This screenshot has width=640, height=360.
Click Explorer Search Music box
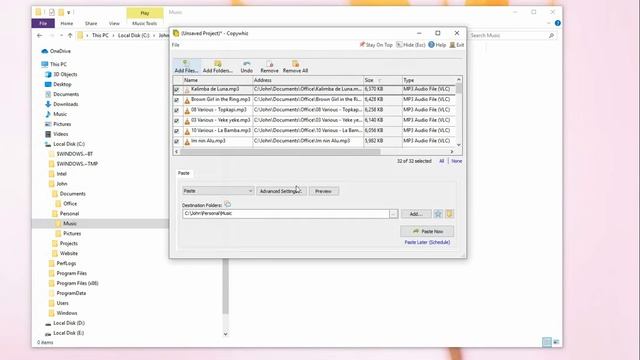[508, 36]
